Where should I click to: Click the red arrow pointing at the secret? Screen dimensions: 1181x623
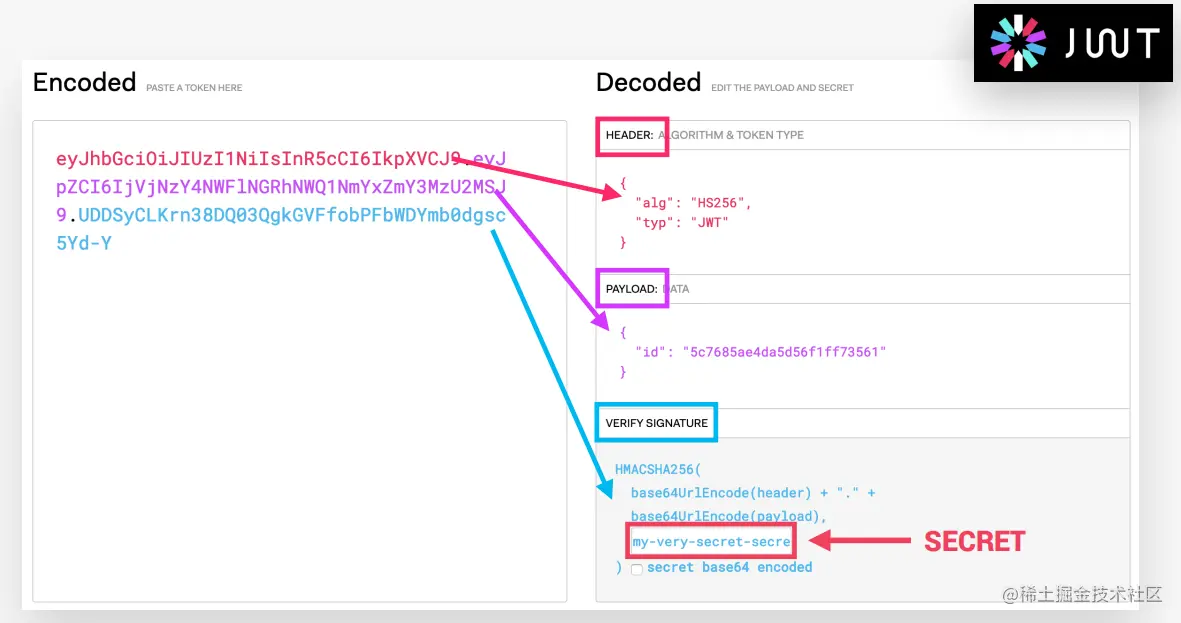pyautogui.click(x=859, y=541)
